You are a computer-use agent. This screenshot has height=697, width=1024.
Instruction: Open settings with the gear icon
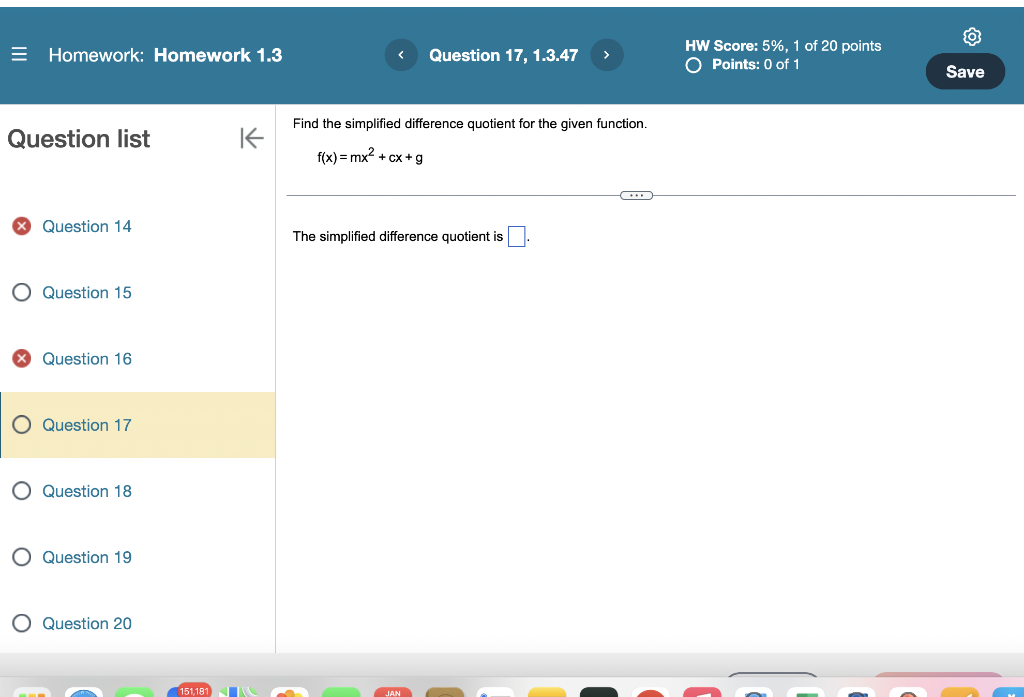(x=971, y=36)
